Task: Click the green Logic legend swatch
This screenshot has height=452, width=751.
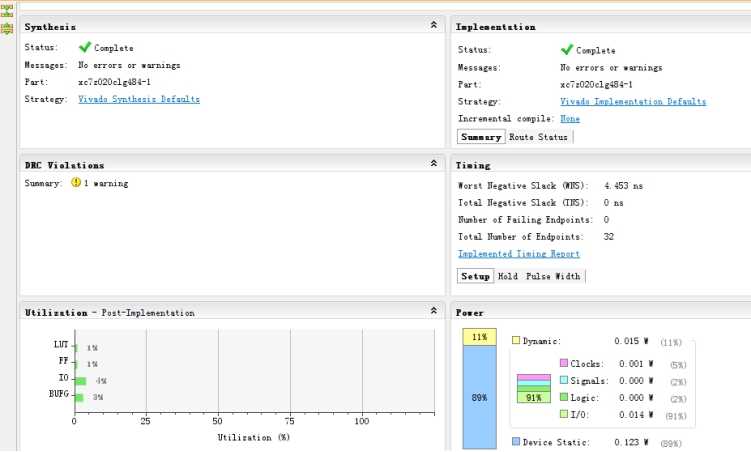Action: [564, 397]
